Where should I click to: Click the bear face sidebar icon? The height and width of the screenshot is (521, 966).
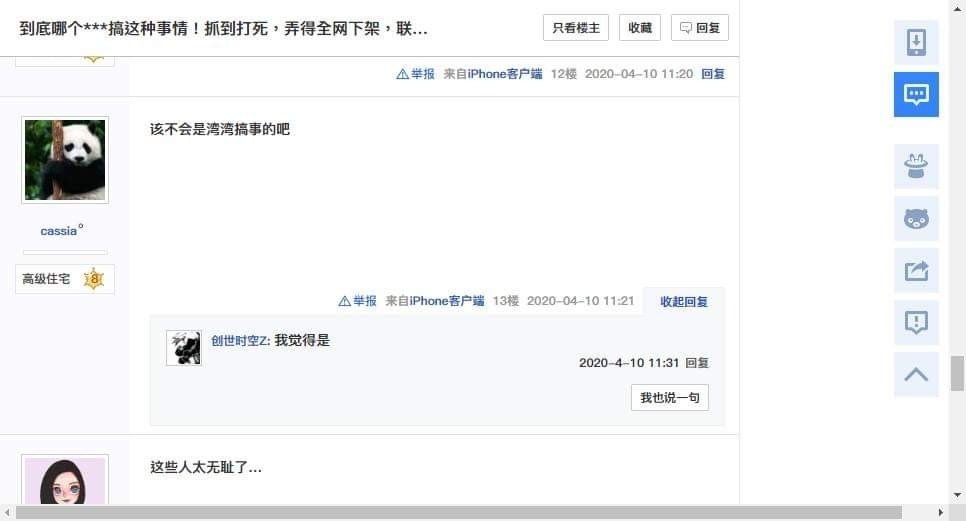(916, 219)
